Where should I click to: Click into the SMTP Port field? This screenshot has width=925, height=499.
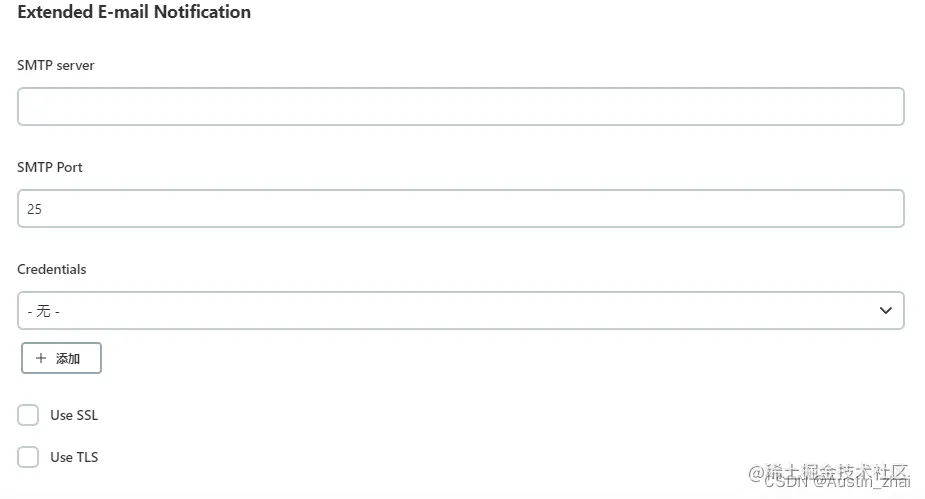click(x=461, y=208)
